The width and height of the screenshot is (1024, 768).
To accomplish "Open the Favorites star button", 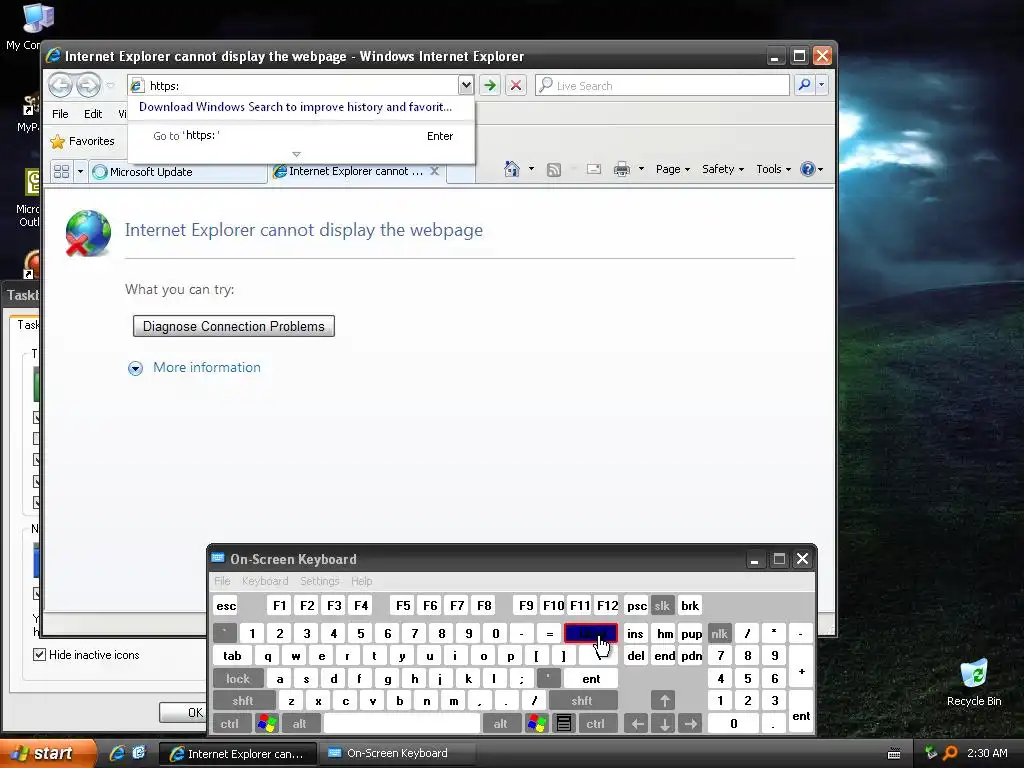I will point(82,141).
